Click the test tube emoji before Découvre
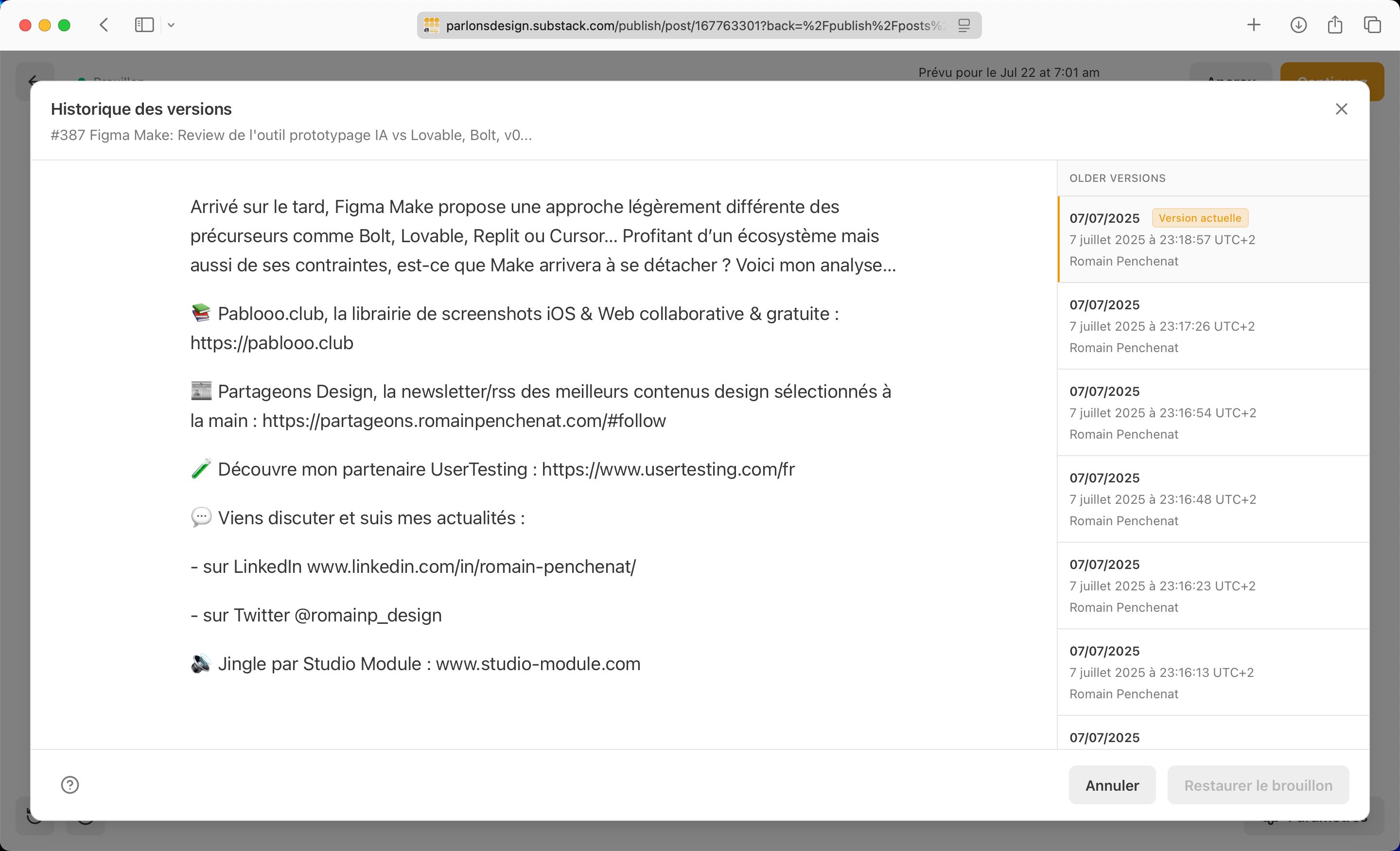 201,468
